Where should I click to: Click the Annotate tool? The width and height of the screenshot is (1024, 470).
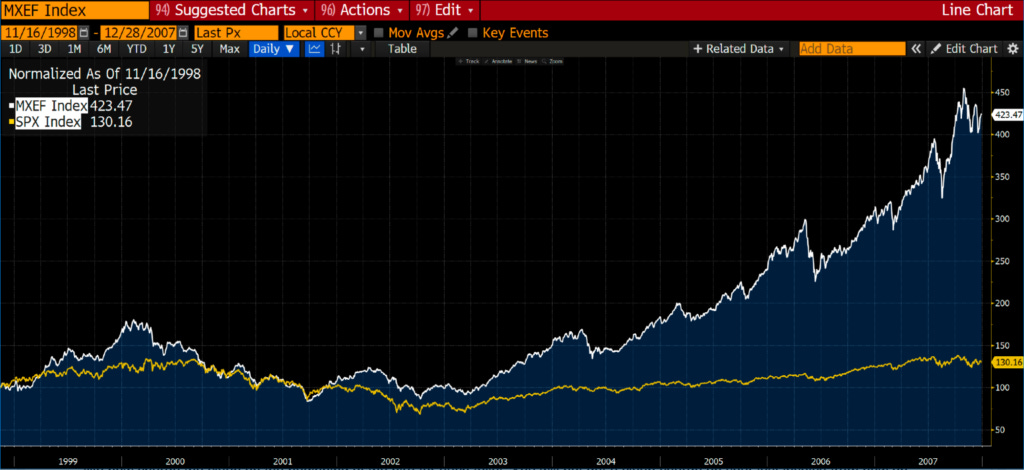[x=500, y=61]
